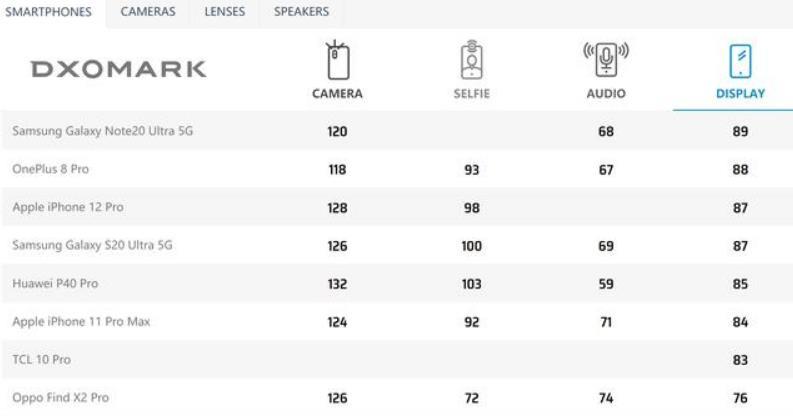Open Apple iPhone 12 Pro entry
The height and width of the screenshot is (416, 793).
click(x=68, y=207)
